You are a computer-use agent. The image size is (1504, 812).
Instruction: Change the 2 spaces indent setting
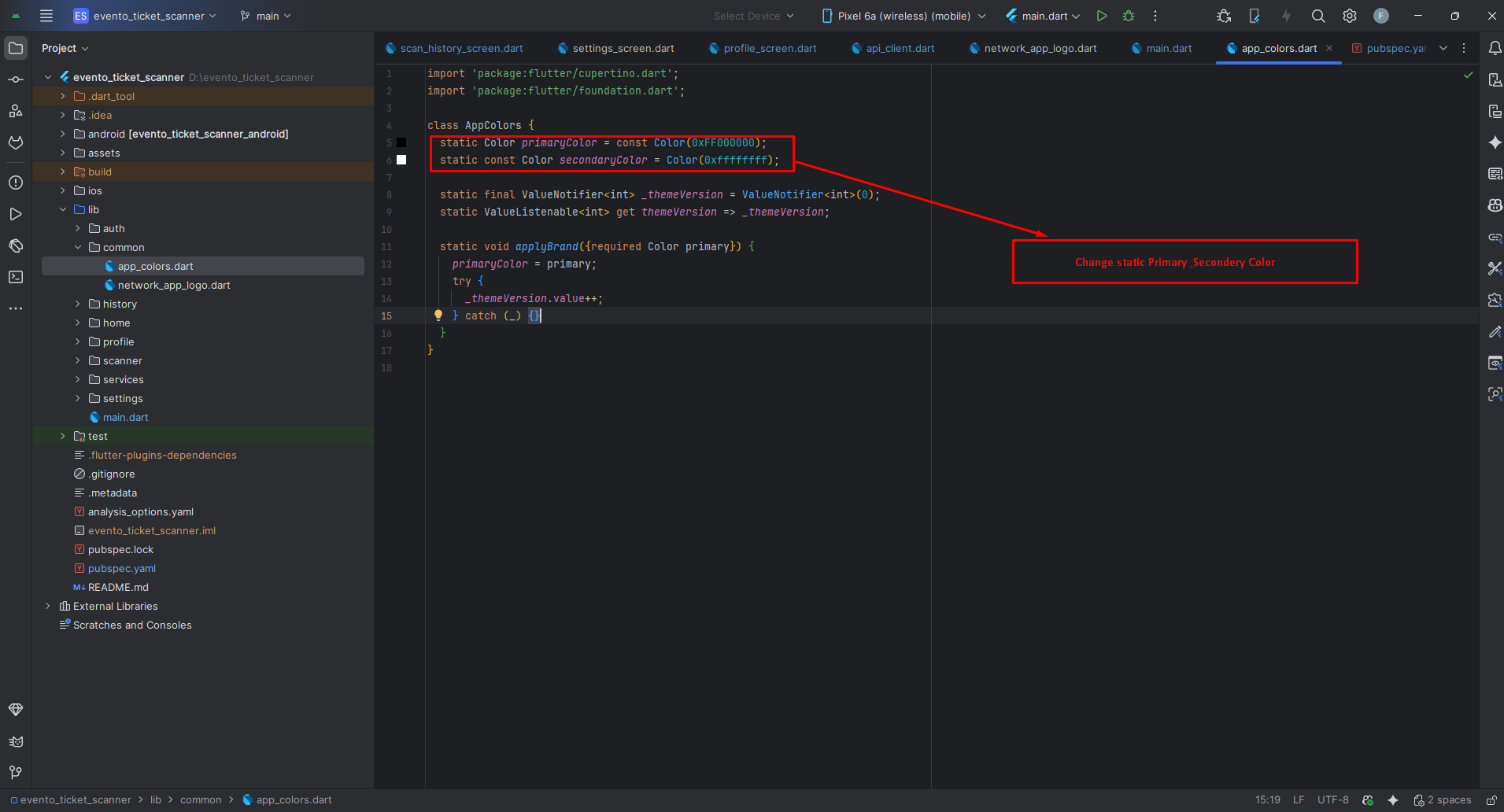coord(1443,800)
